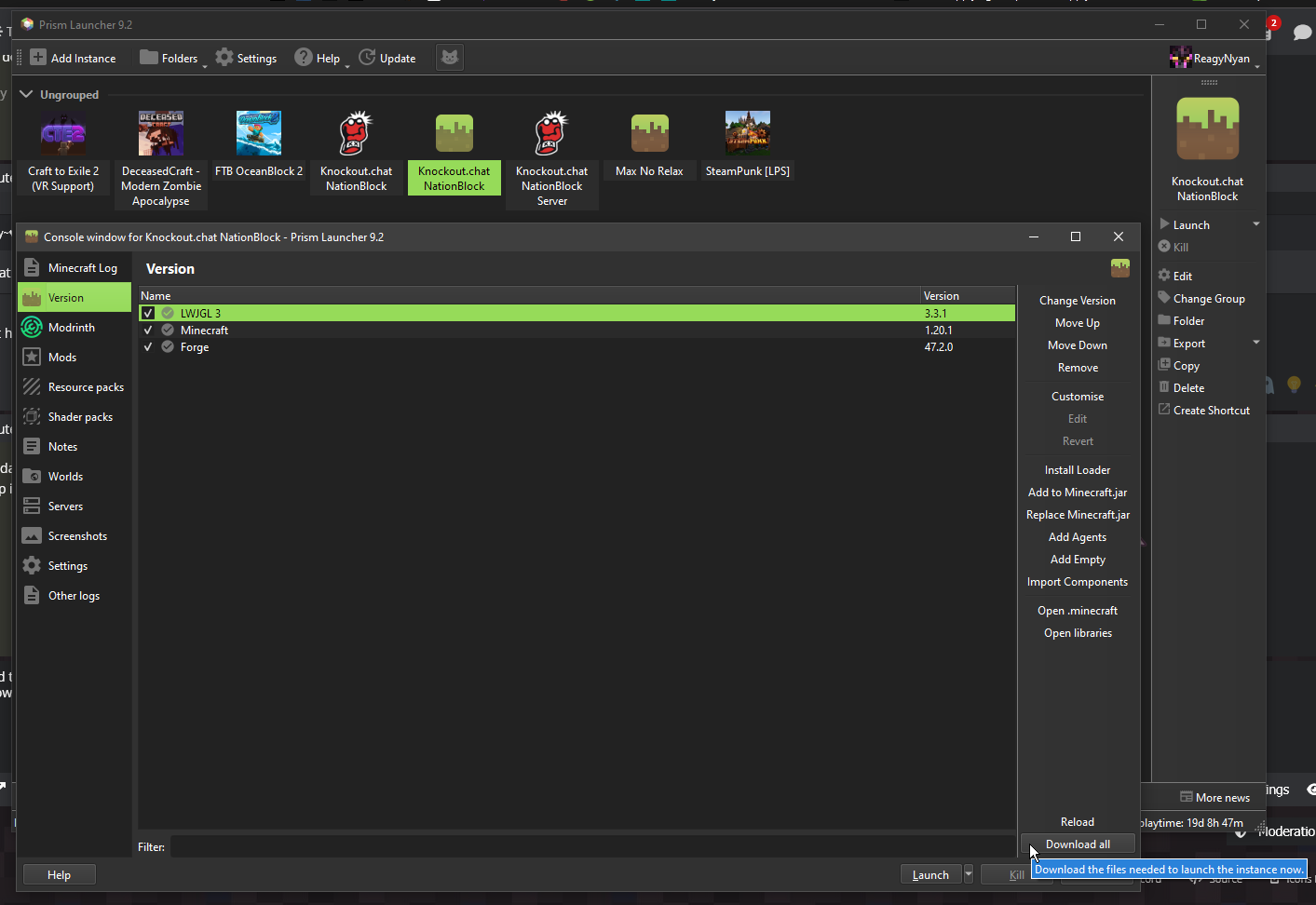Click Replace Minecraft.jar
Screen dimensions: 1316x905
[x=1078, y=515]
